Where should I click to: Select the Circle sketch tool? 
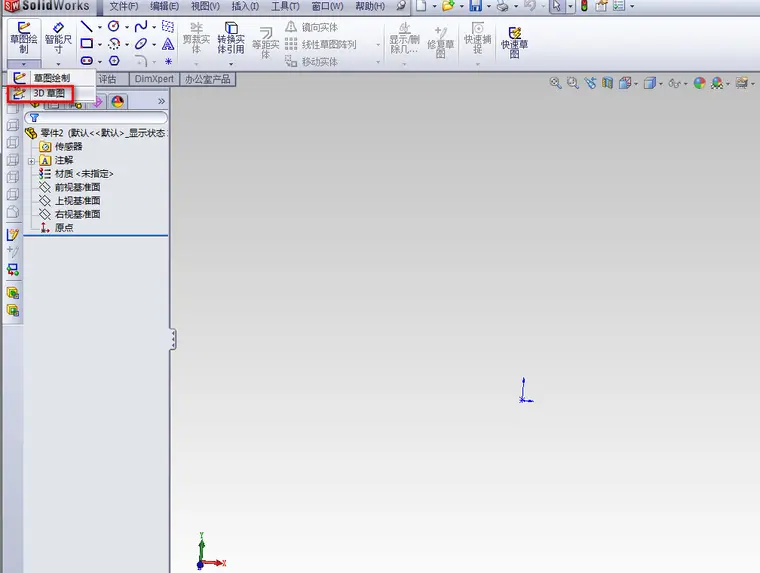[114, 26]
